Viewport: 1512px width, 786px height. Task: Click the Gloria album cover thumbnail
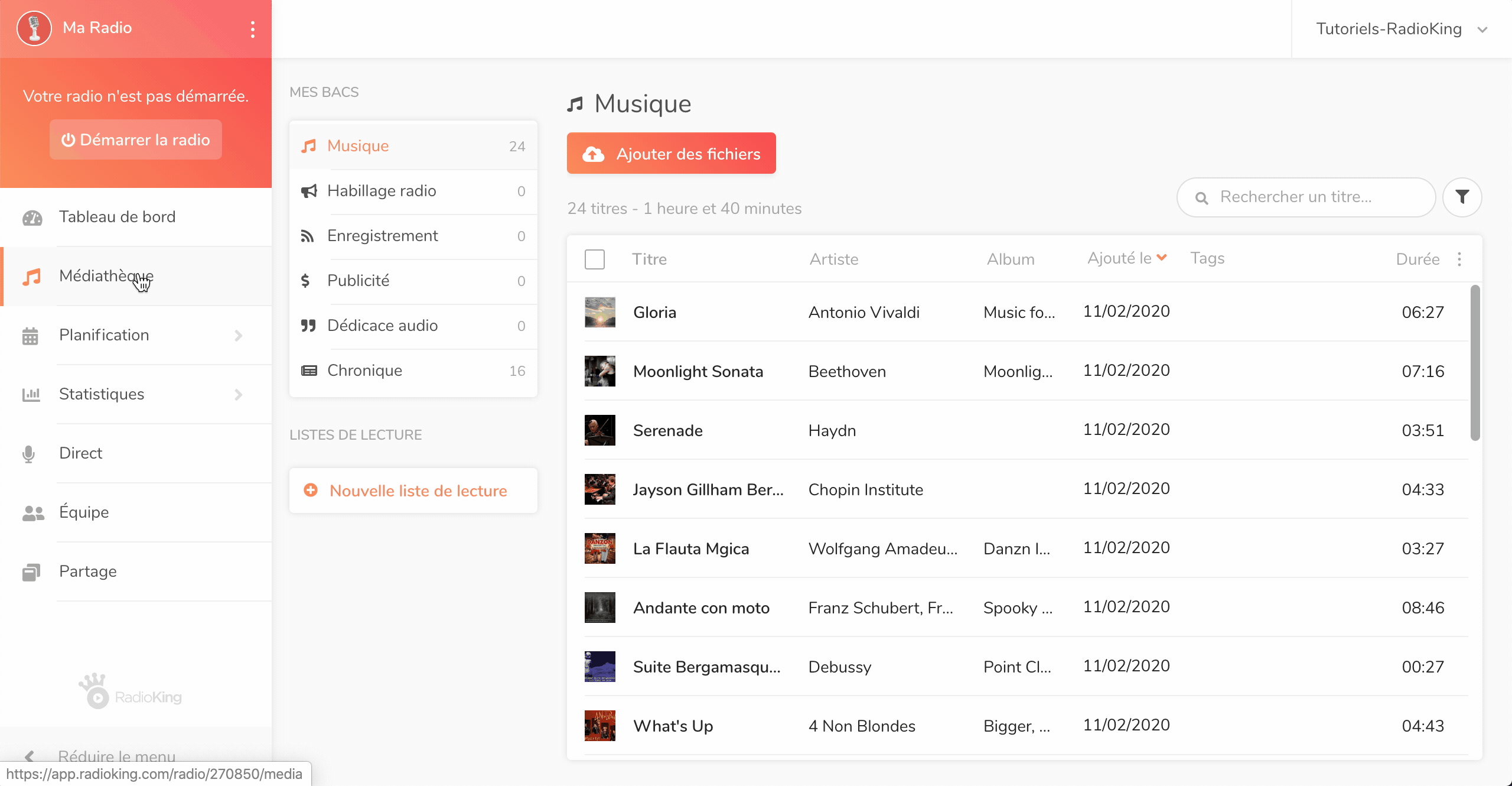(600, 312)
